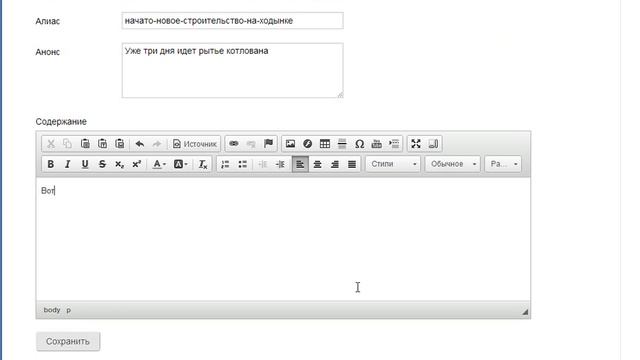Toggle superscript formatting
The height and width of the screenshot is (360, 640).
tap(137, 164)
